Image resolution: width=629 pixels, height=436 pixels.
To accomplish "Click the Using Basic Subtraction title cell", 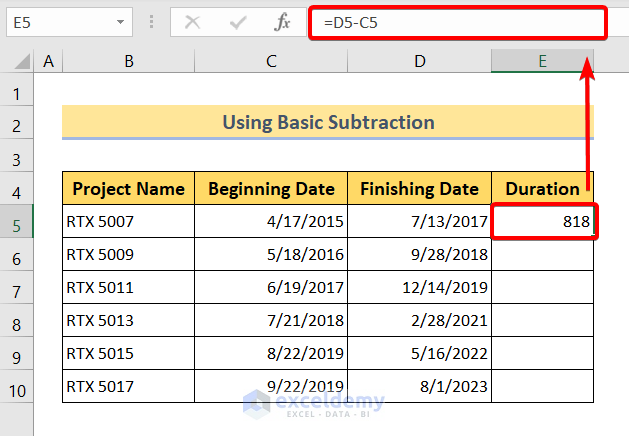I will pyautogui.click(x=328, y=123).
